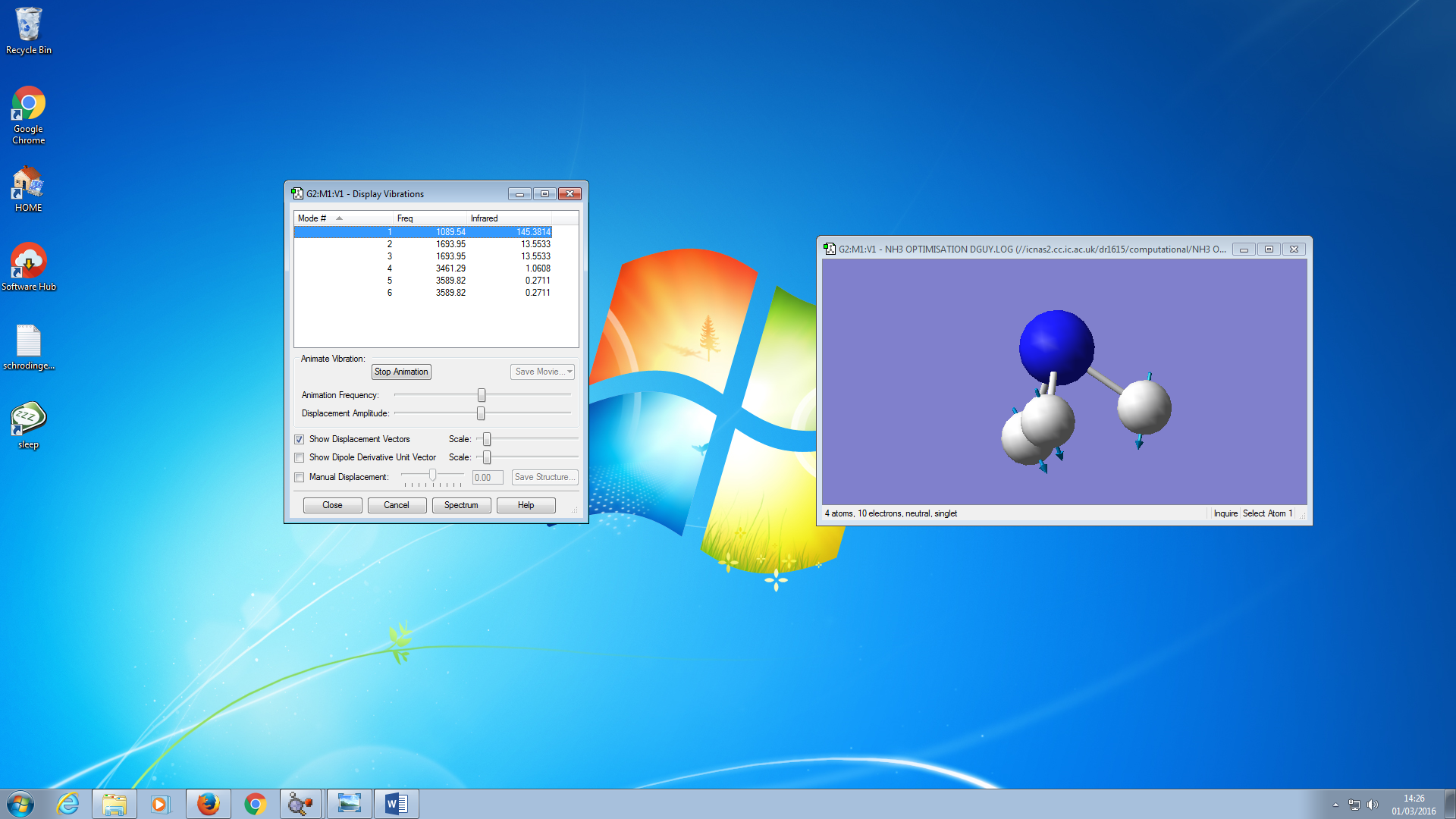This screenshot has height=819, width=1456.
Task: Open the HOME desktop shortcut
Action: 28,184
